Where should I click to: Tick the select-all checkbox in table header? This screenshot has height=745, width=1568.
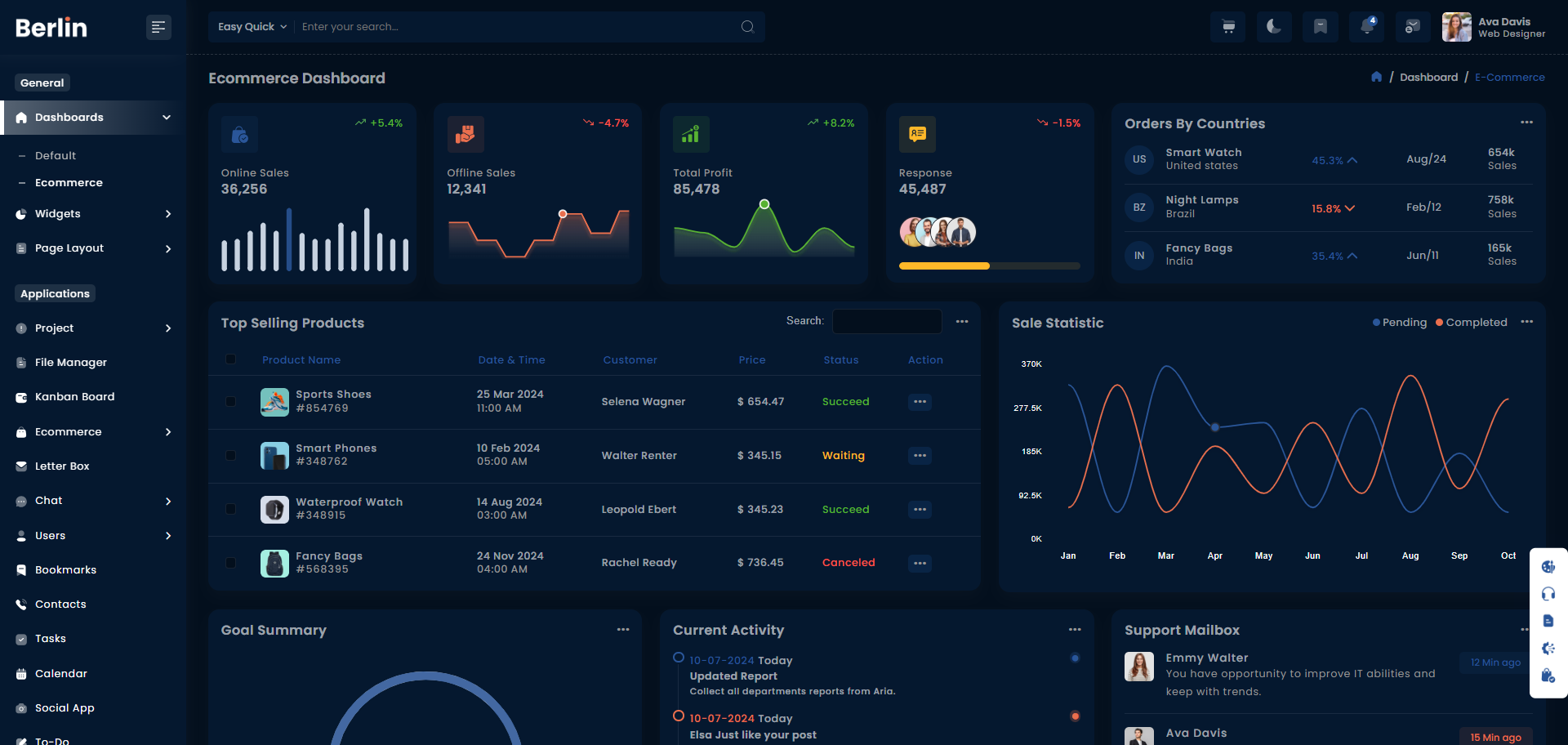click(x=231, y=359)
